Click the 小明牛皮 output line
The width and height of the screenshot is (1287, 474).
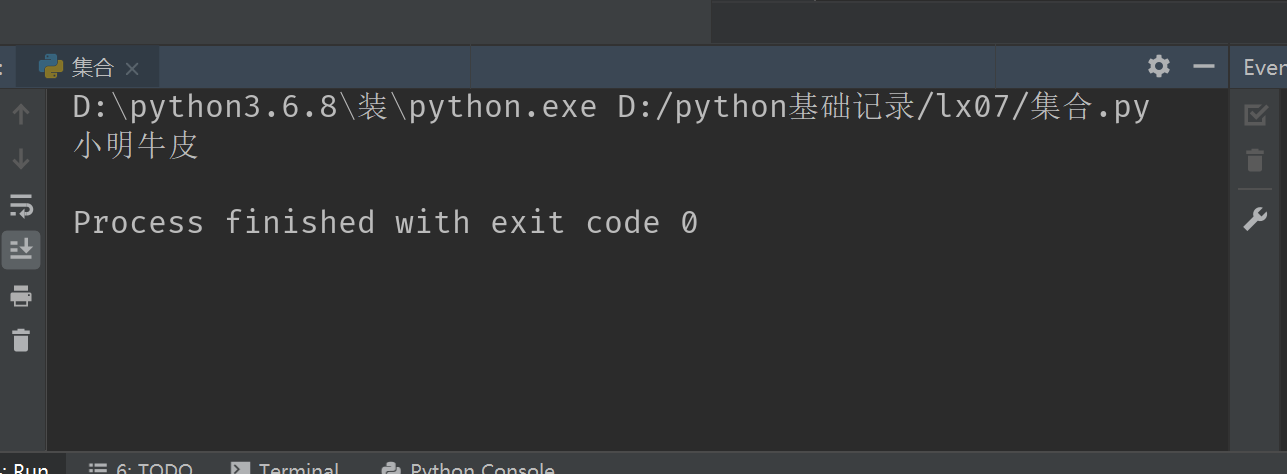point(136,147)
